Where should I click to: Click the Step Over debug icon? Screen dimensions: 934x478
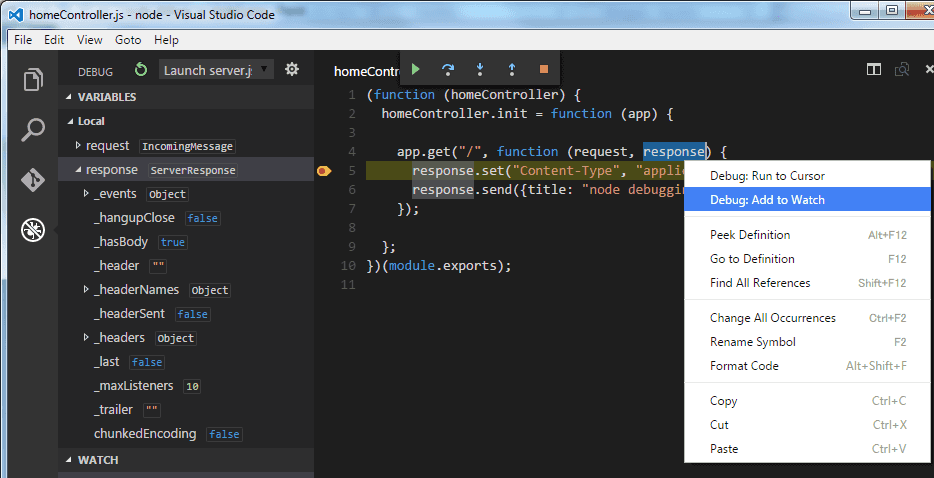pyautogui.click(x=448, y=69)
